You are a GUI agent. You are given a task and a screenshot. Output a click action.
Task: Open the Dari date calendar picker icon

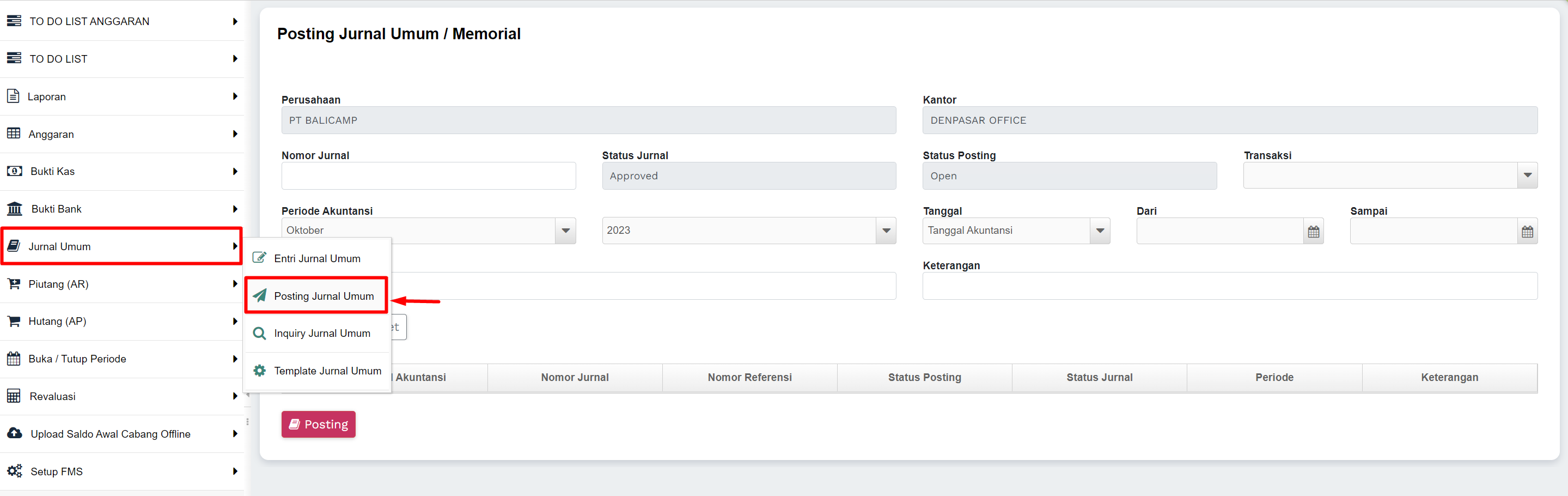coord(1313,232)
